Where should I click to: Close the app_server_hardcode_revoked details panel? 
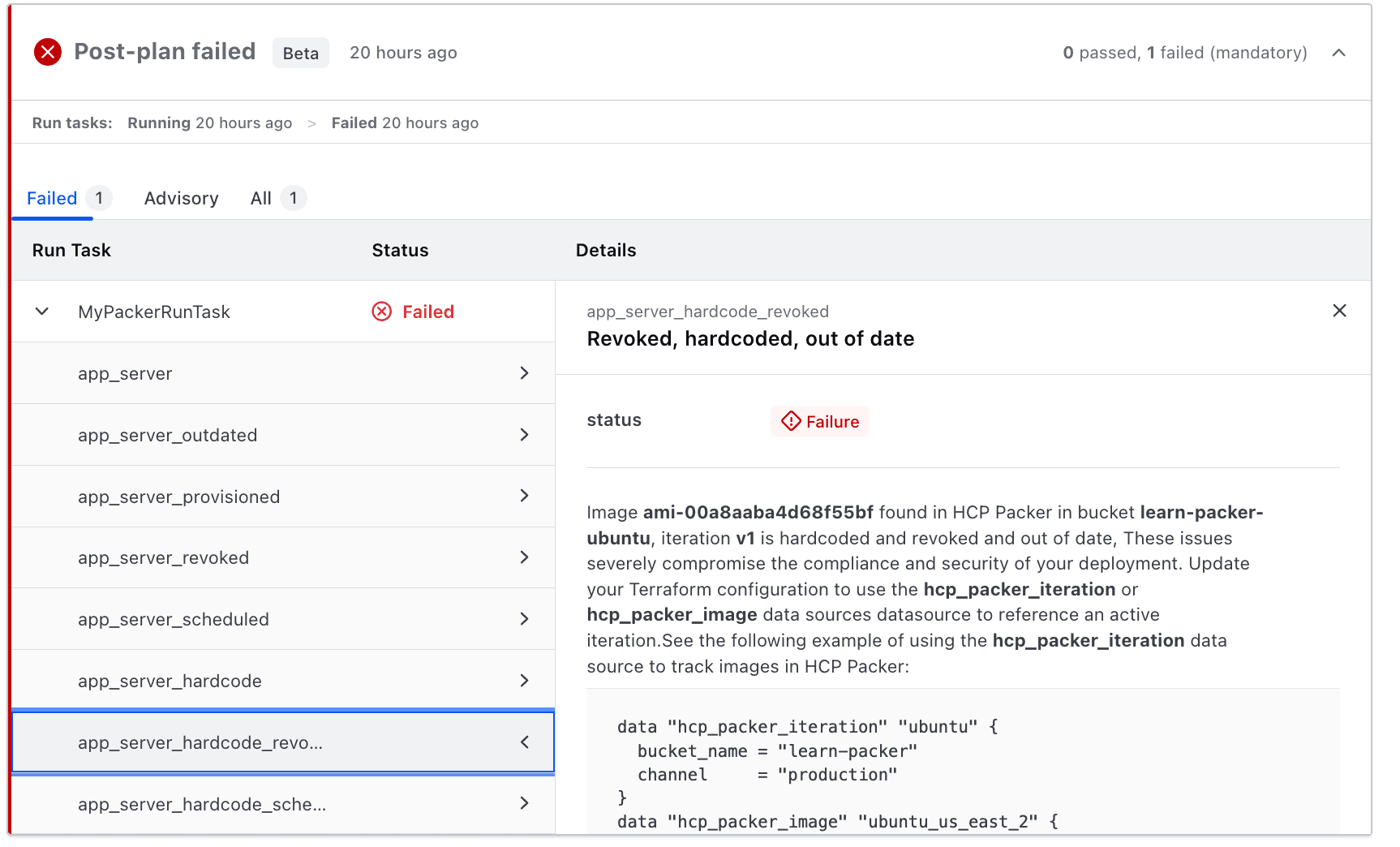pyautogui.click(x=1339, y=311)
